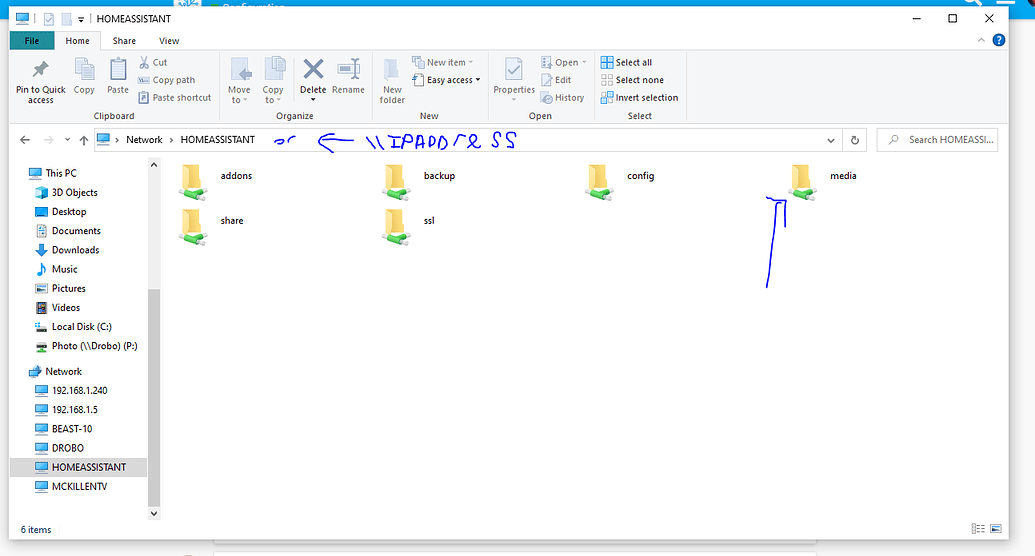The width and height of the screenshot is (1035, 556).
Task: Click the red Delete icon
Action: [x=313, y=69]
